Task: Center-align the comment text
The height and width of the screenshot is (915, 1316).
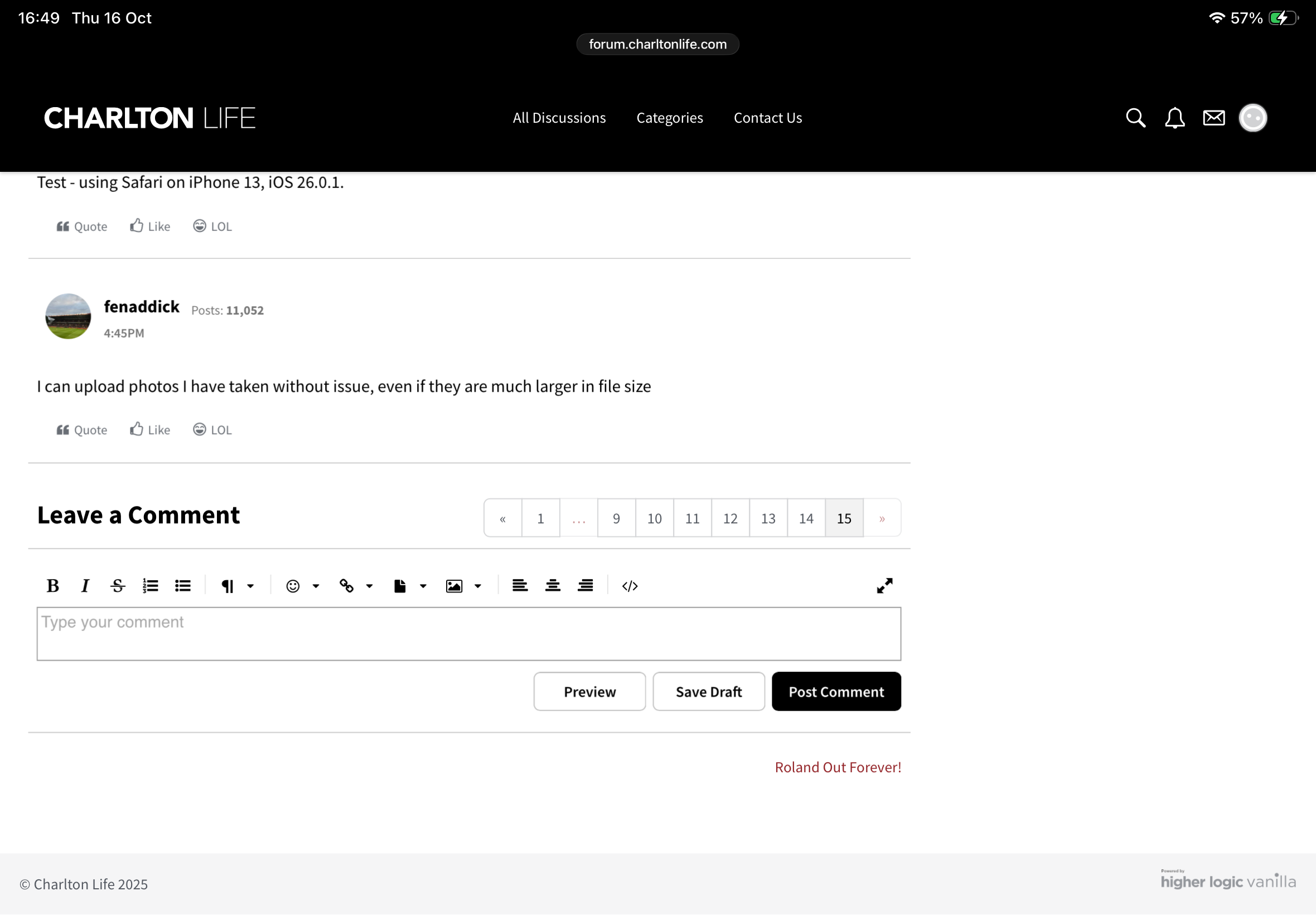Action: coord(552,585)
